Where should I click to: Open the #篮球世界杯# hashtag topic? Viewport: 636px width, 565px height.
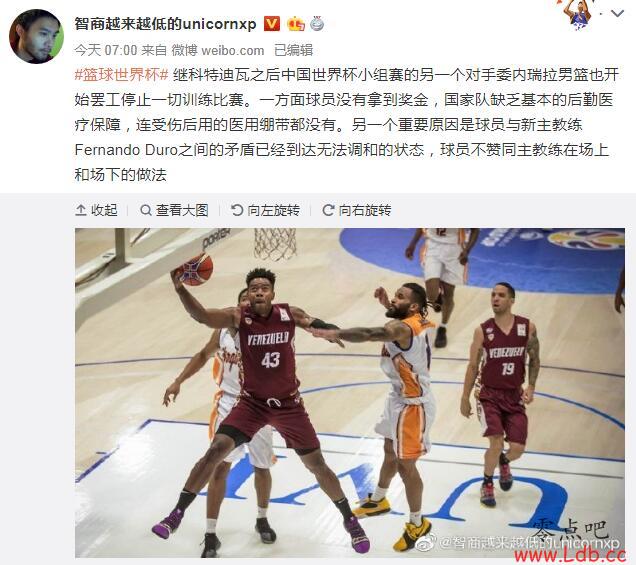tap(122, 75)
